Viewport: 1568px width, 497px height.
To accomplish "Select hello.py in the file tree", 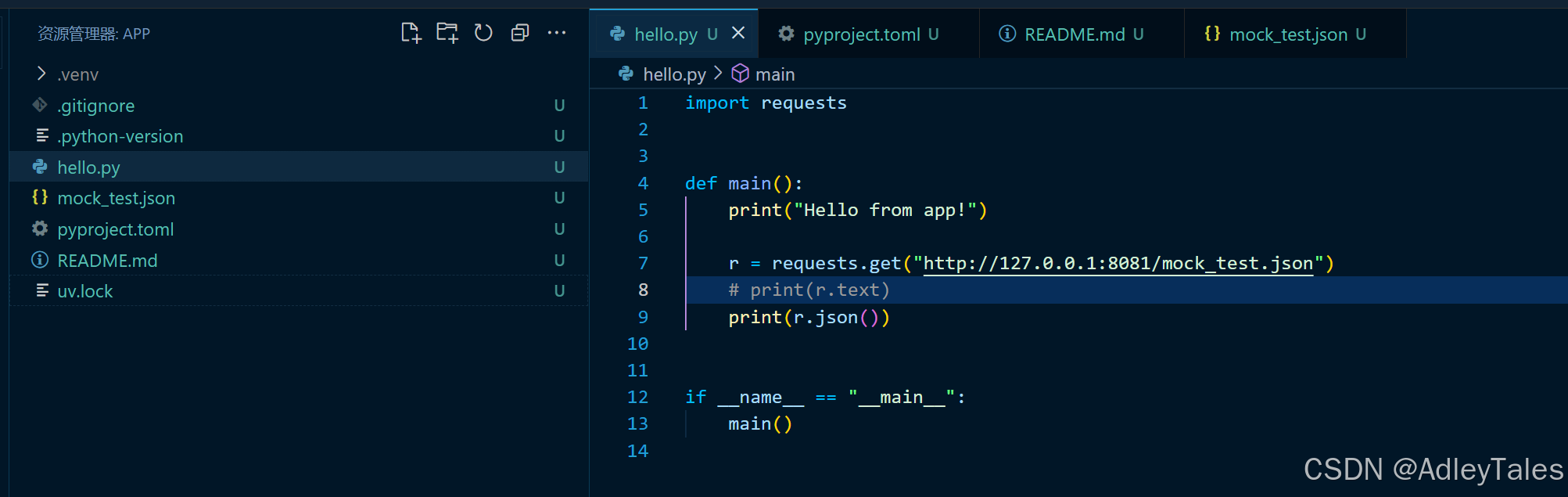I will 298,167.
